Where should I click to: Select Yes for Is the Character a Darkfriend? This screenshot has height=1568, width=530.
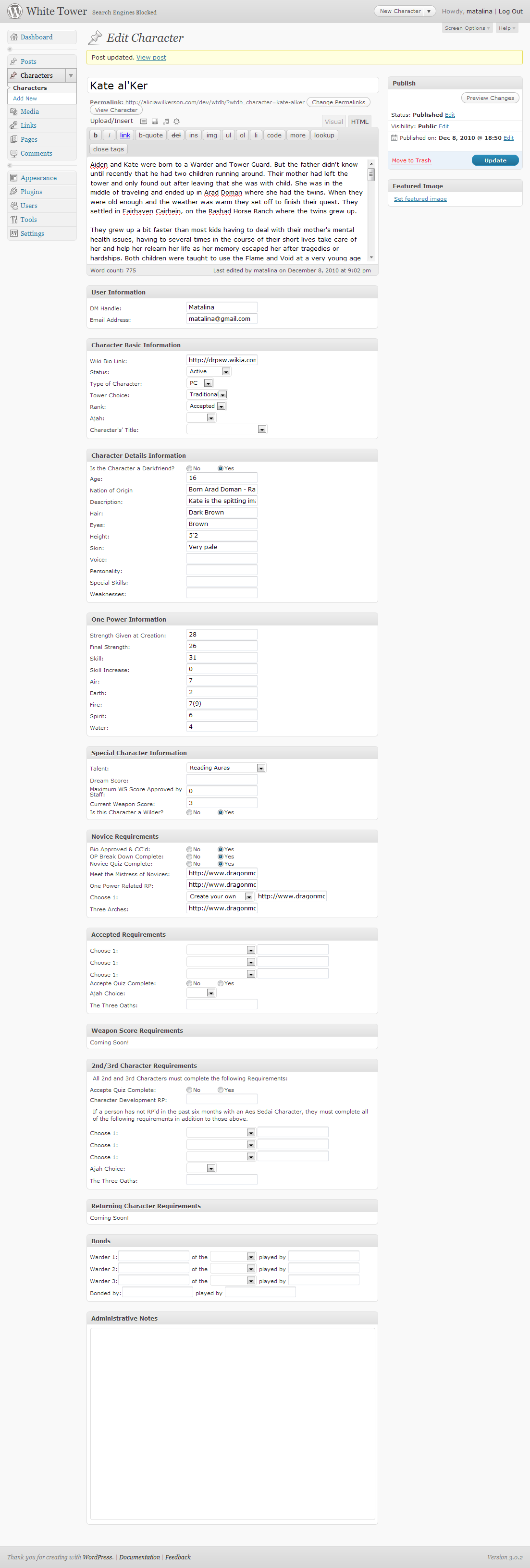pos(220,468)
